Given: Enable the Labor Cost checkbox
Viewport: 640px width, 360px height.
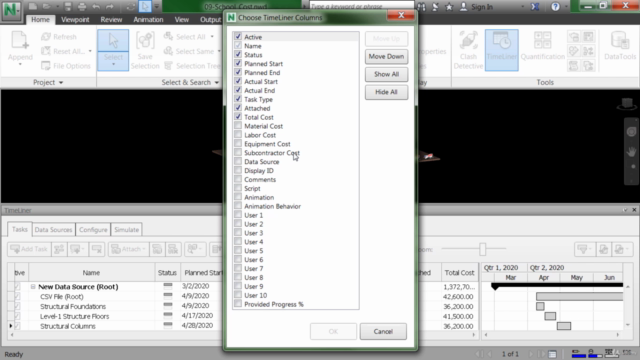Looking at the screenshot, I should click(238, 135).
